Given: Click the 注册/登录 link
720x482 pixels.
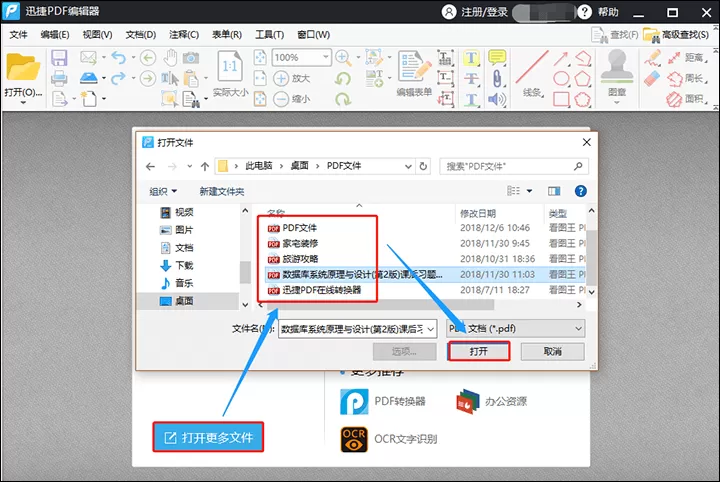Looking at the screenshot, I should 475,11.
